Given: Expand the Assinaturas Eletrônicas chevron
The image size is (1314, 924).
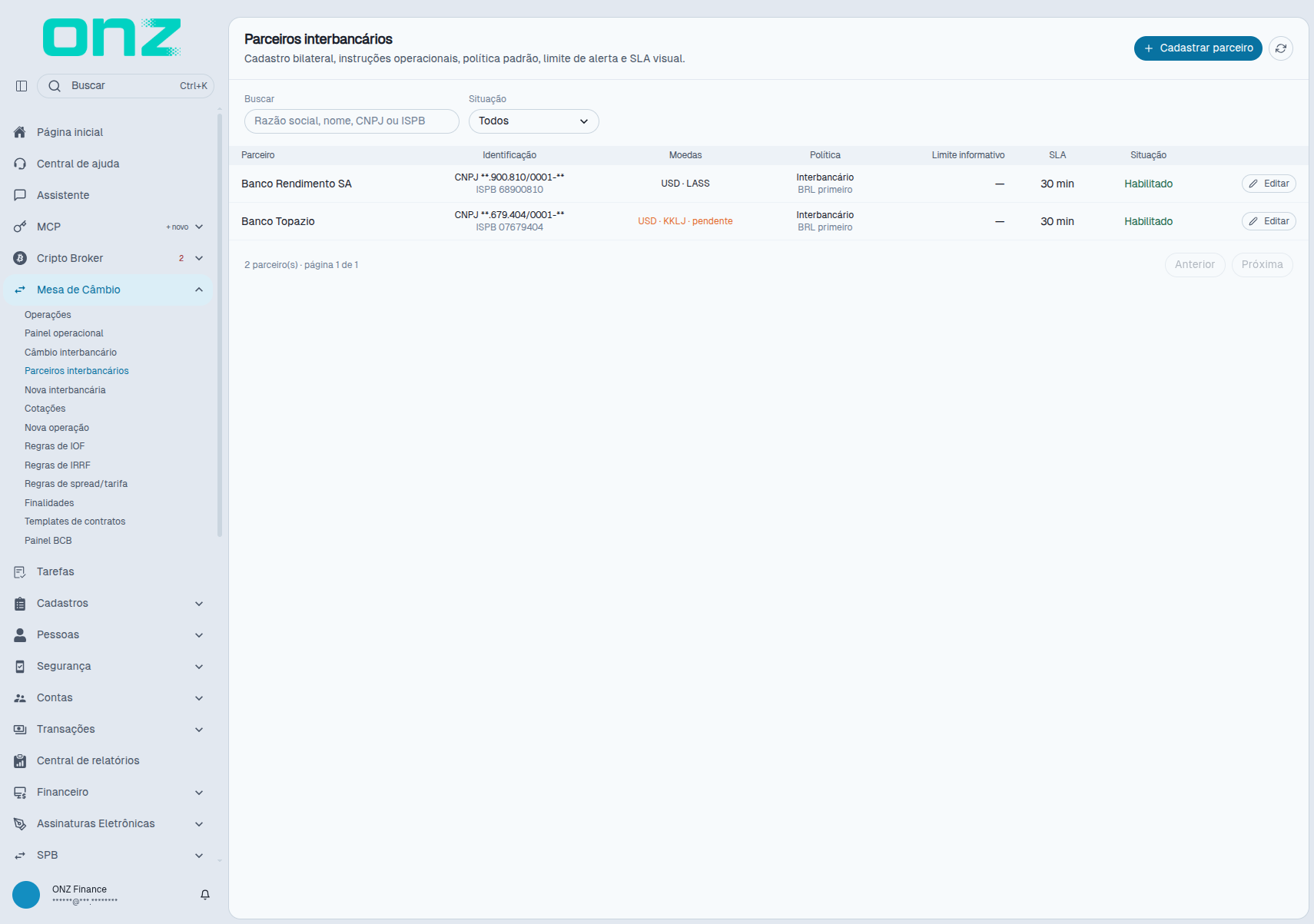Looking at the screenshot, I should pos(199,824).
